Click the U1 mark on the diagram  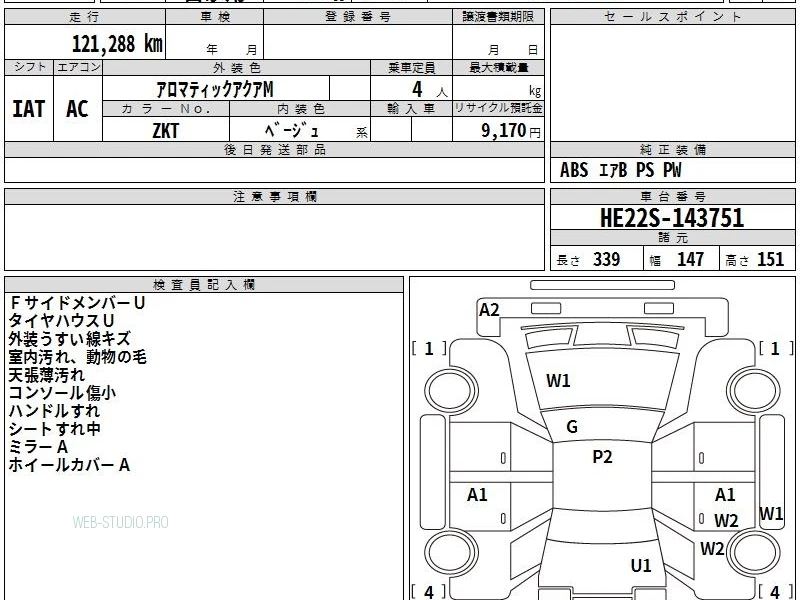(641, 565)
